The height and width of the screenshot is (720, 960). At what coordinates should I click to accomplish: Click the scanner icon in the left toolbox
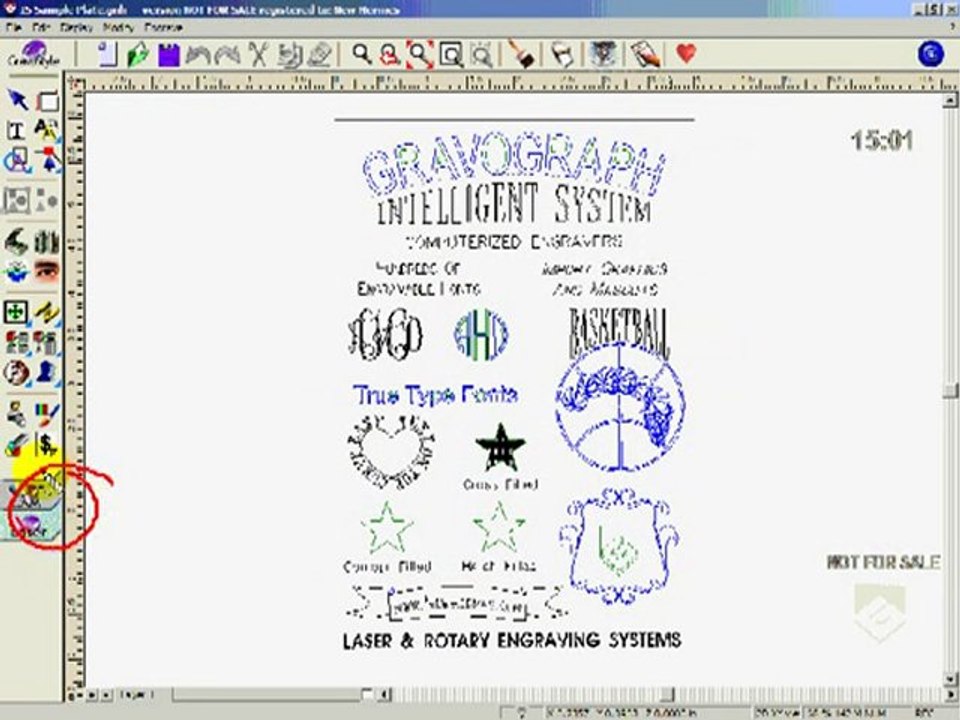(x=17, y=242)
